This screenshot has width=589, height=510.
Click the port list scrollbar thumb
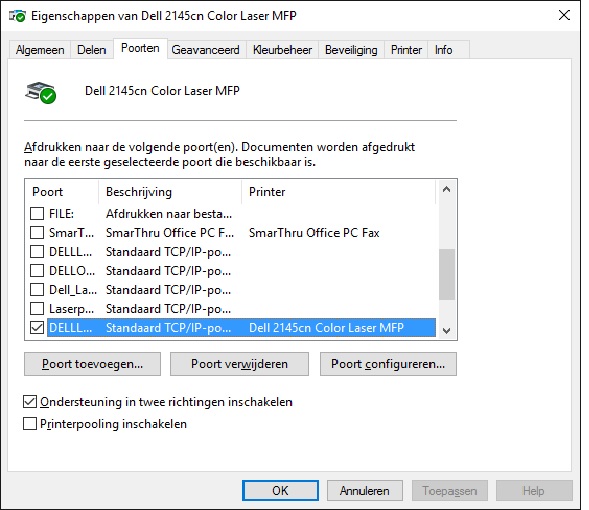[447, 274]
